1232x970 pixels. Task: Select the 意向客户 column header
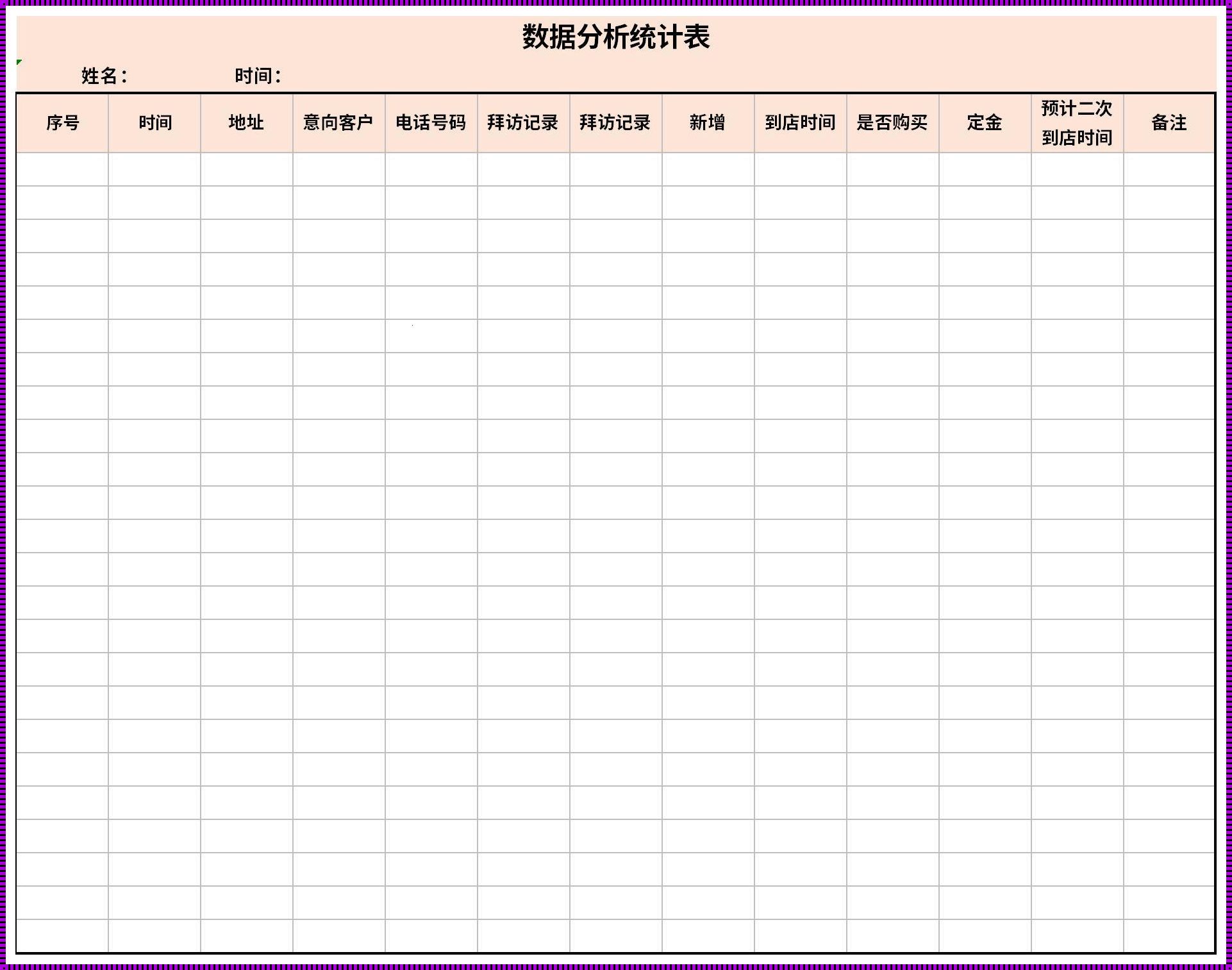tap(339, 122)
